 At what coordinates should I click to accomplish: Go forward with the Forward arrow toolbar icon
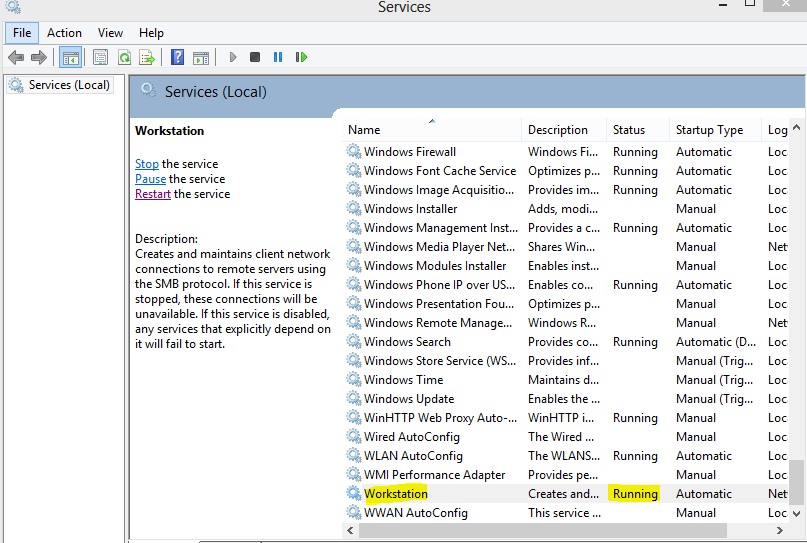(x=39, y=57)
